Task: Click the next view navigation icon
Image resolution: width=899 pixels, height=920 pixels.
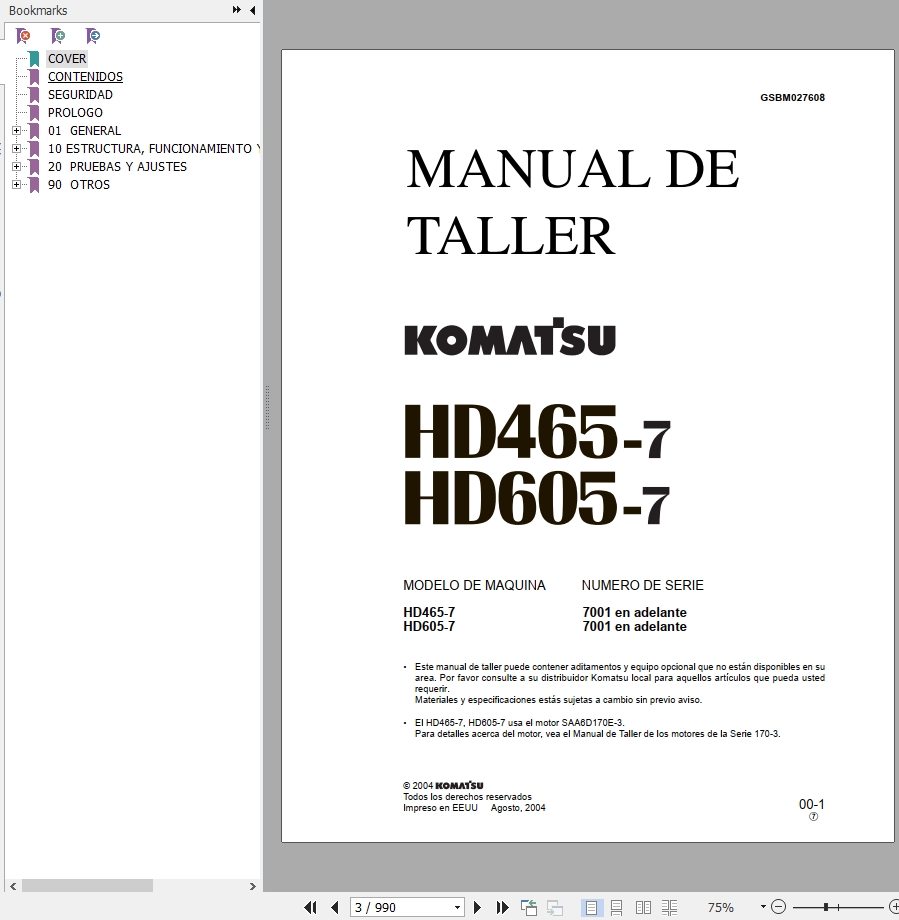Action: tap(555, 908)
